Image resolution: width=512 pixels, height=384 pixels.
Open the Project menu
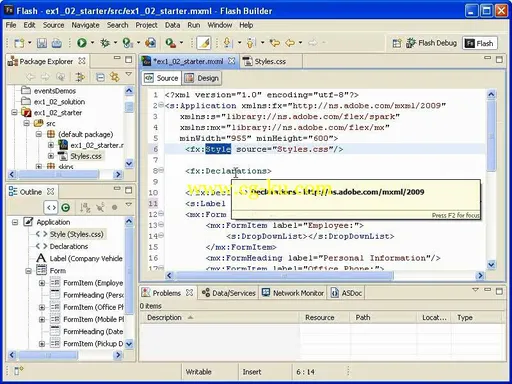pyautogui.click(x=146, y=25)
